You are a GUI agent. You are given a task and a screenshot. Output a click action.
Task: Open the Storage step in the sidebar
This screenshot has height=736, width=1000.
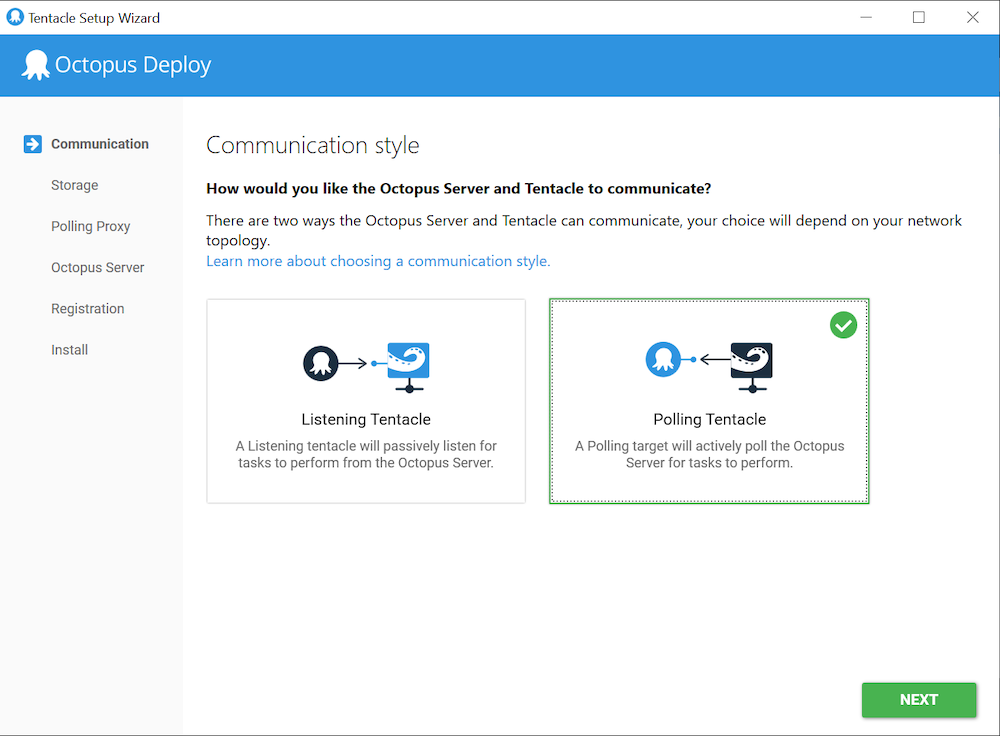pos(75,185)
